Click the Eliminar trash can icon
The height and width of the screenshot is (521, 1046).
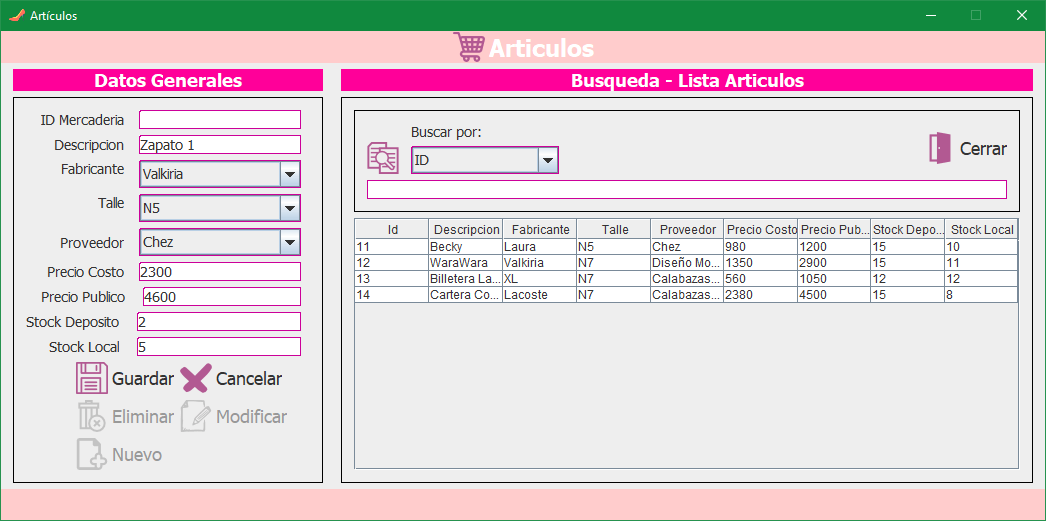click(x=92, y=417)
